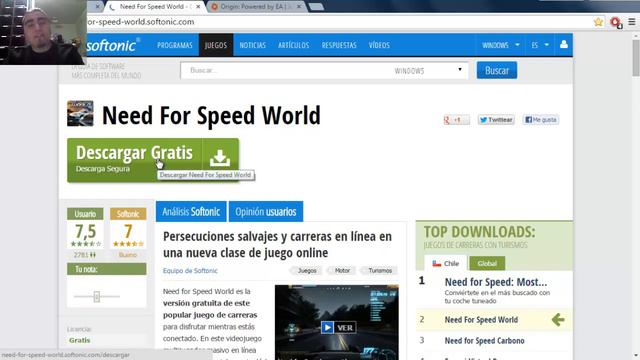Click the Usuario 7,5 rating box
The width and height of the screenshot is (640, 360).
85,229
